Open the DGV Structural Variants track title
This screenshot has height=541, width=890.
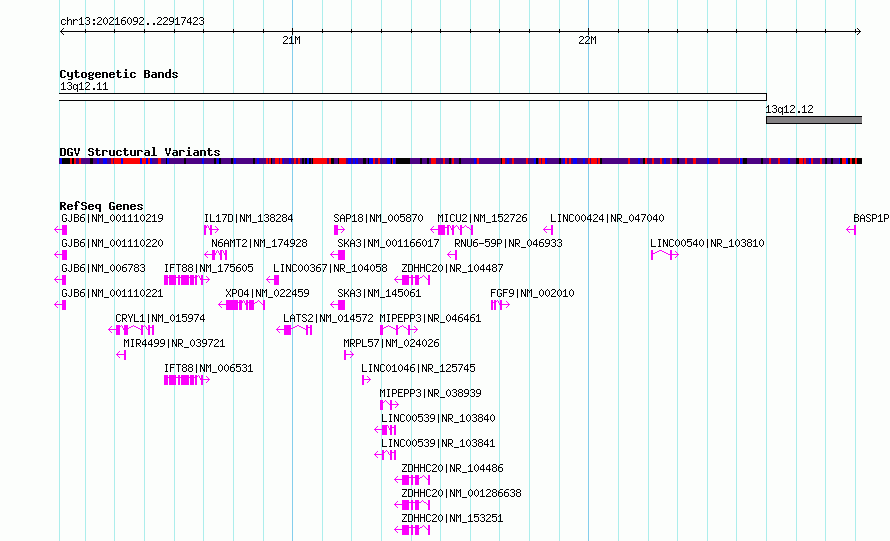coord(140,152)
